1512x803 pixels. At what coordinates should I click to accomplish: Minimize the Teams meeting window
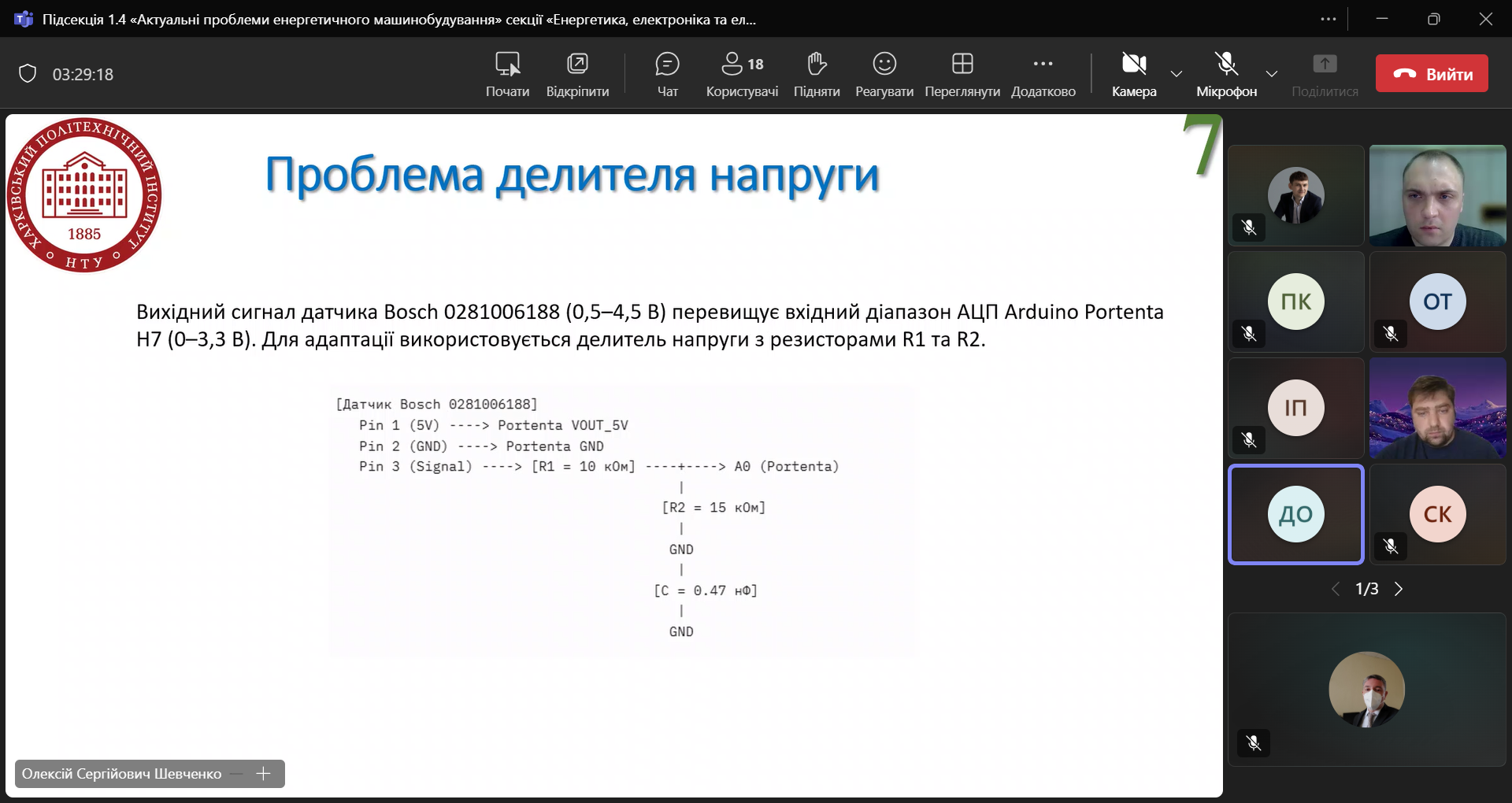coord(1382,19)
